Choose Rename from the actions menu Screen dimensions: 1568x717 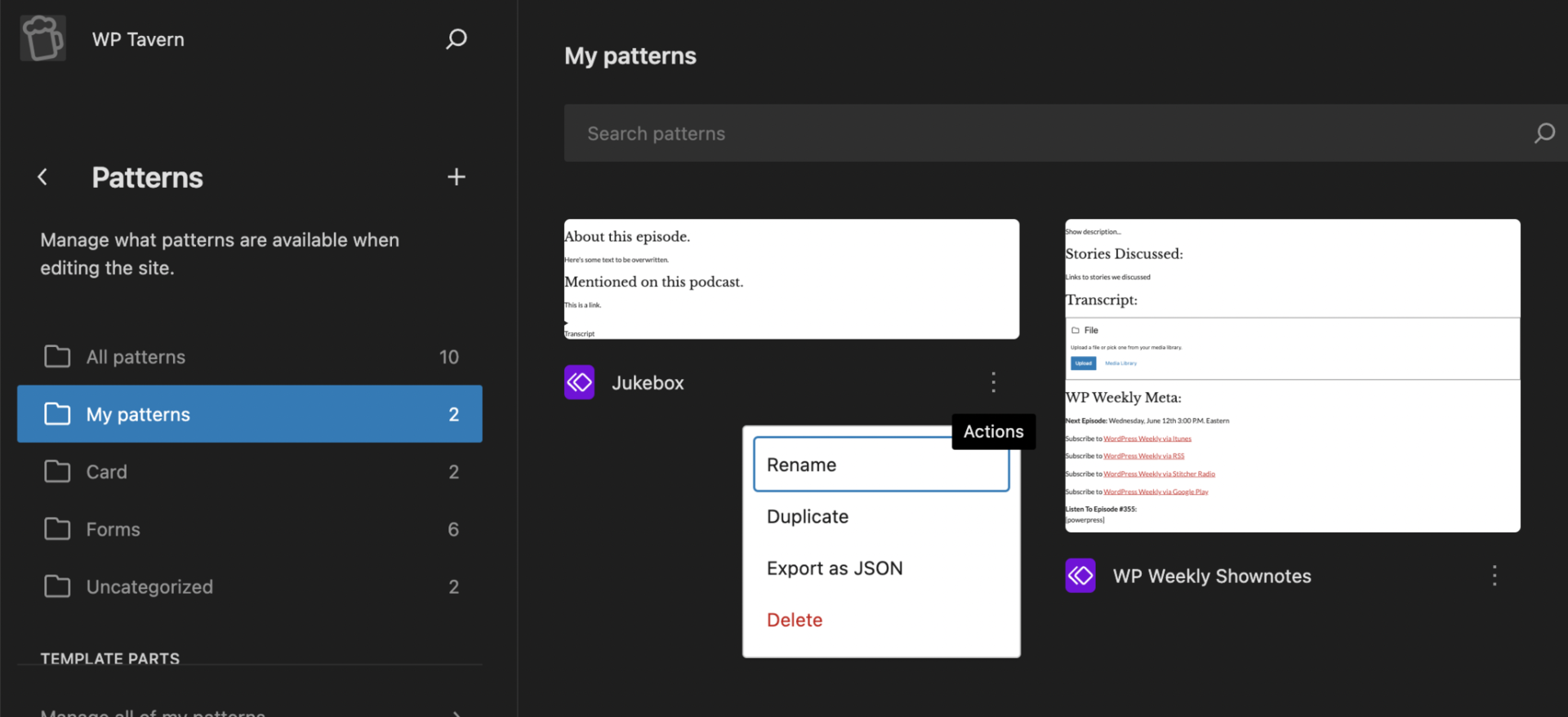880,465
